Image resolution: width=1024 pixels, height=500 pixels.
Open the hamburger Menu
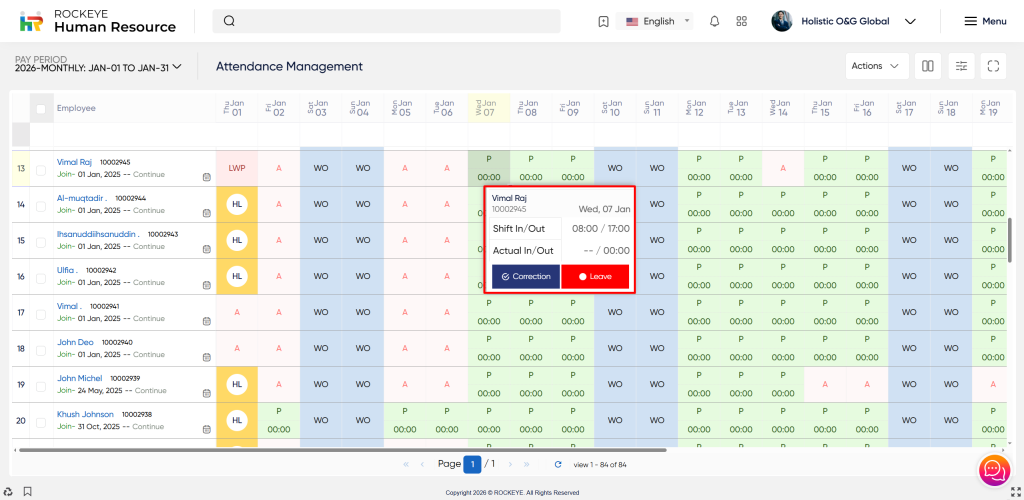click(984, 21)
